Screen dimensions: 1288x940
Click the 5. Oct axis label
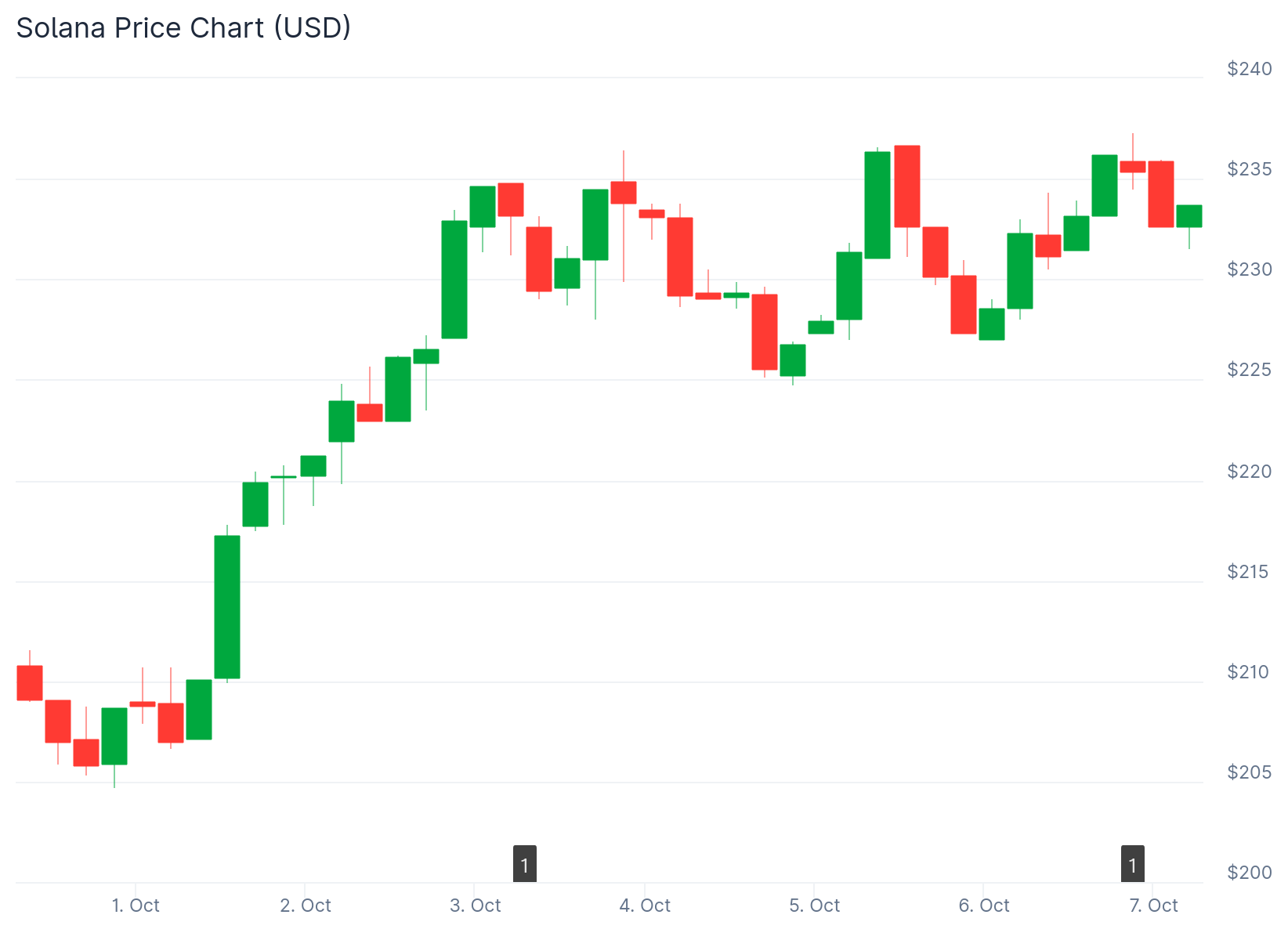pyautogui.click(x=814, y=906)
